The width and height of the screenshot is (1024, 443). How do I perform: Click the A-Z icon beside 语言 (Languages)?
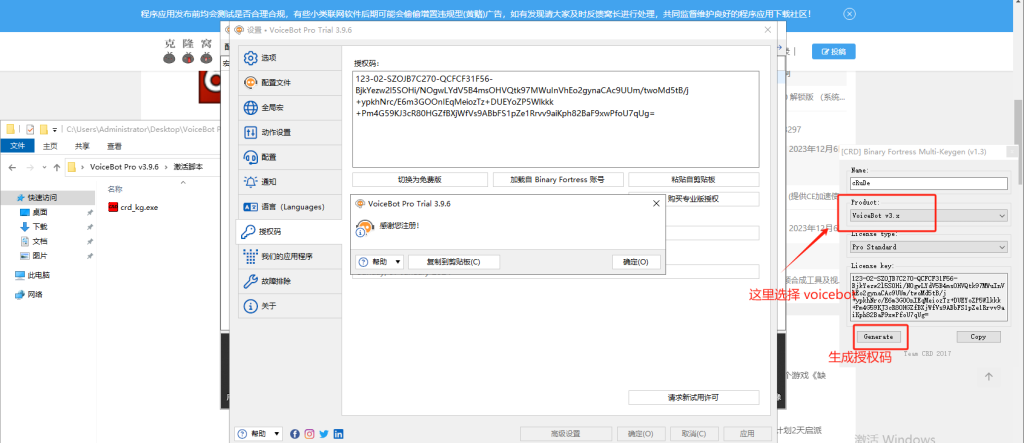pyautogui.click(x=250, y=207)
